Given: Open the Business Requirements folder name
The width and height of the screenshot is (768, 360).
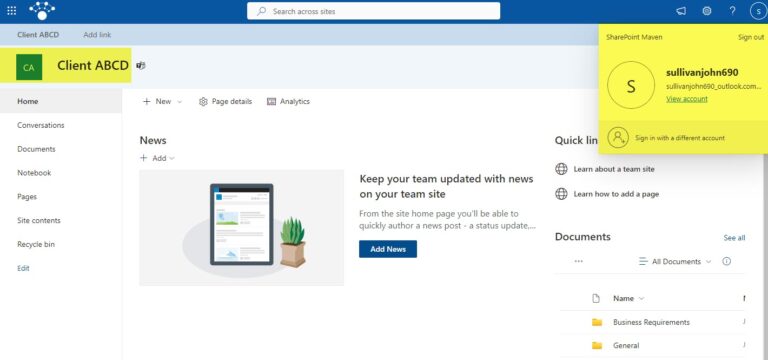Looking at the screenshot, I should coord(651,322).
